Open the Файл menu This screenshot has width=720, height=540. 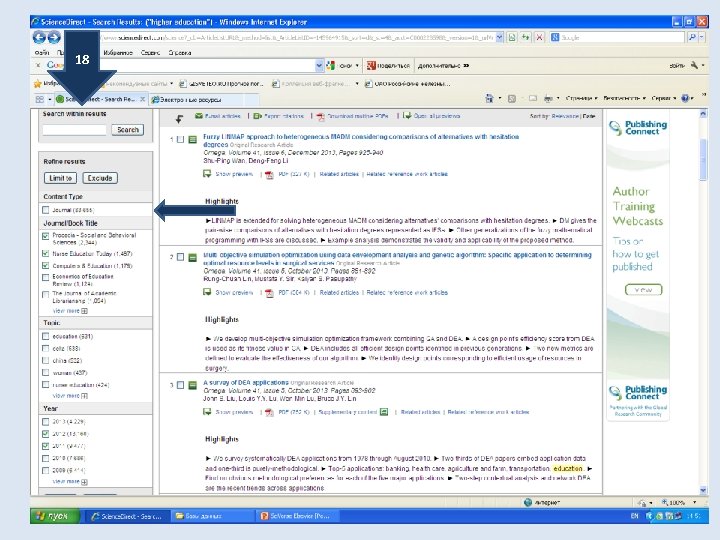click(41, 52)
